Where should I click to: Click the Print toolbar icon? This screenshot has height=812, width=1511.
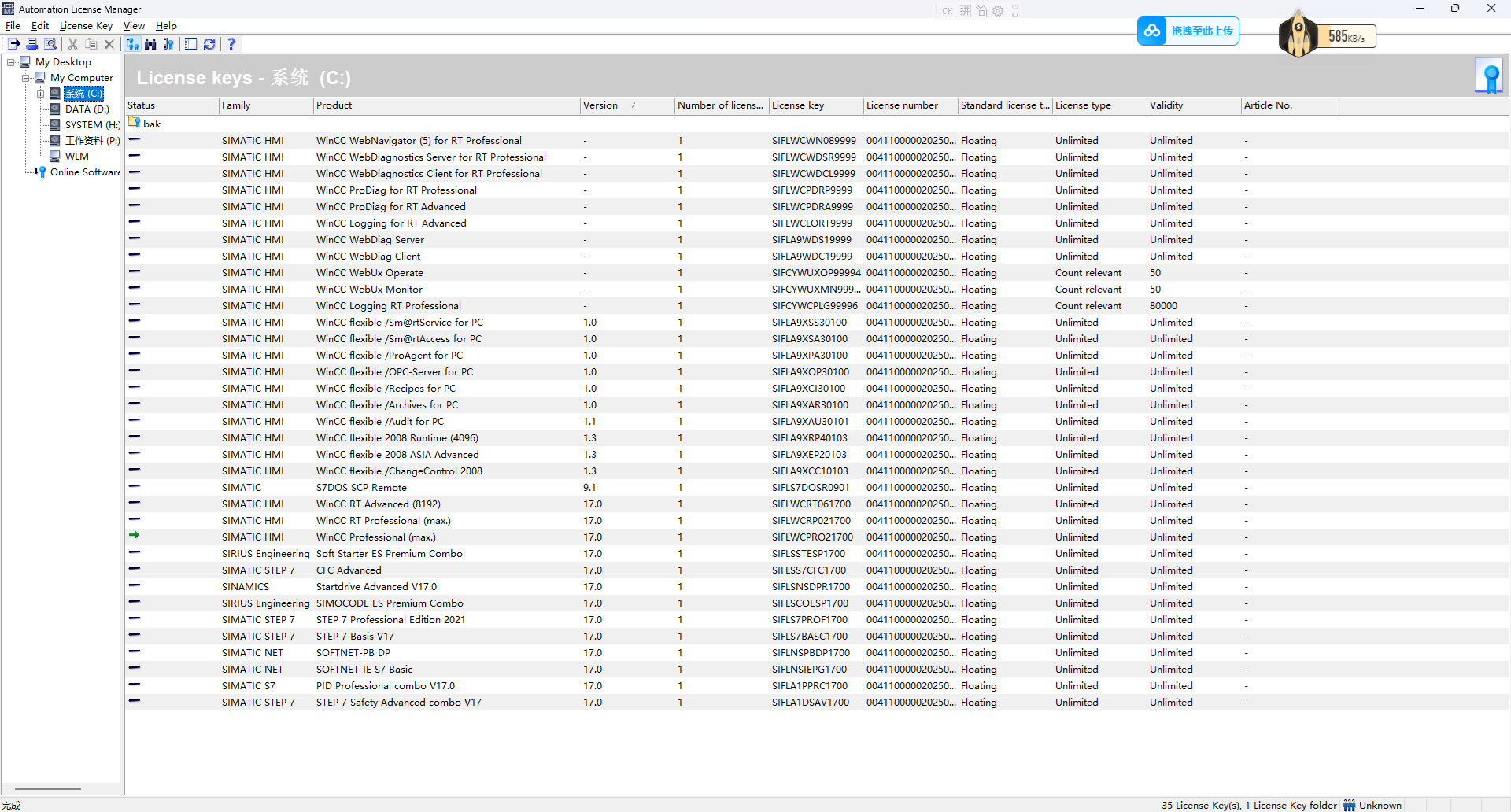pyautogui.click(x=32, y=44)
